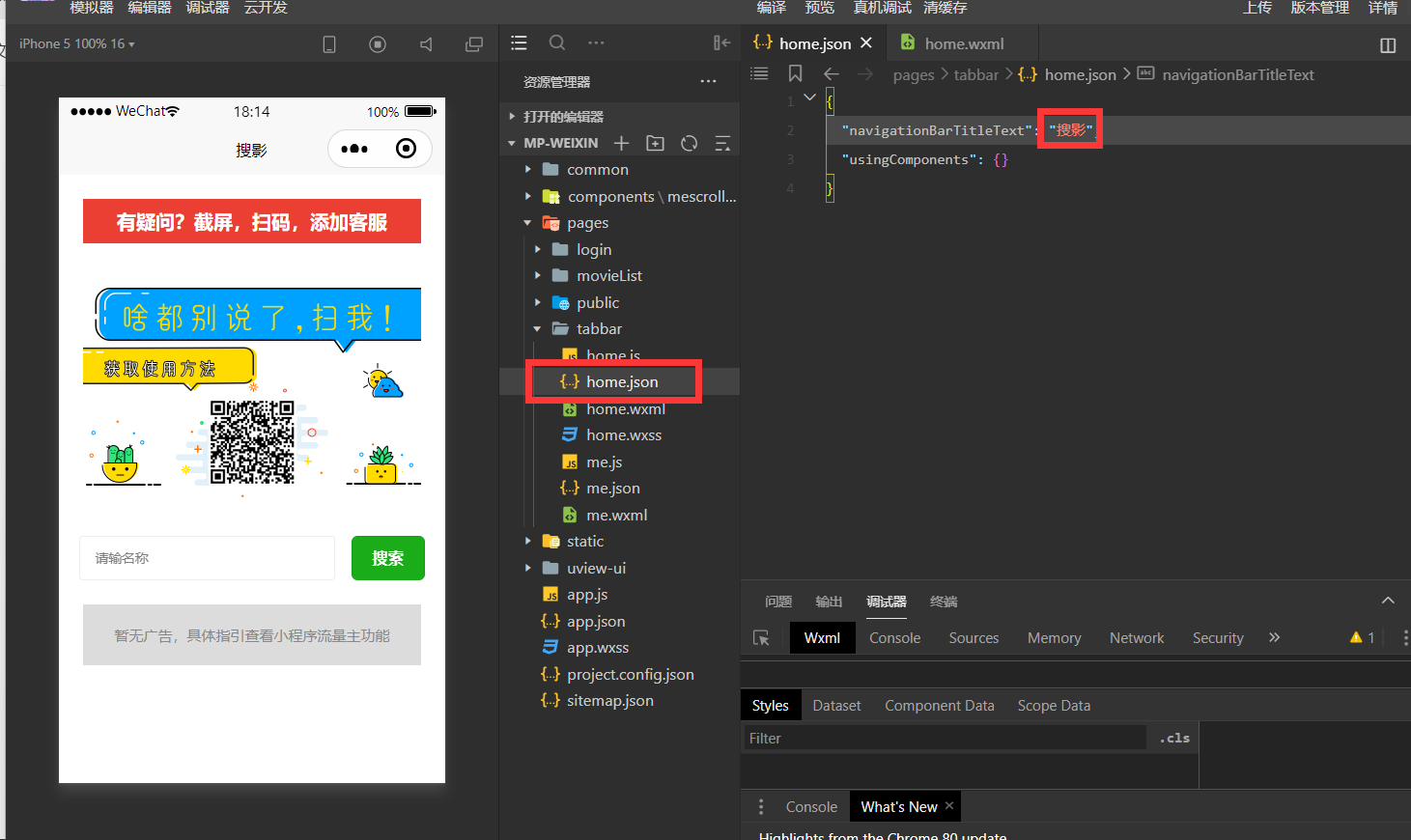Viewport: 1411px width, 840px height.
Task: Close the mini program via capsule circle
Action: [407, 148]
